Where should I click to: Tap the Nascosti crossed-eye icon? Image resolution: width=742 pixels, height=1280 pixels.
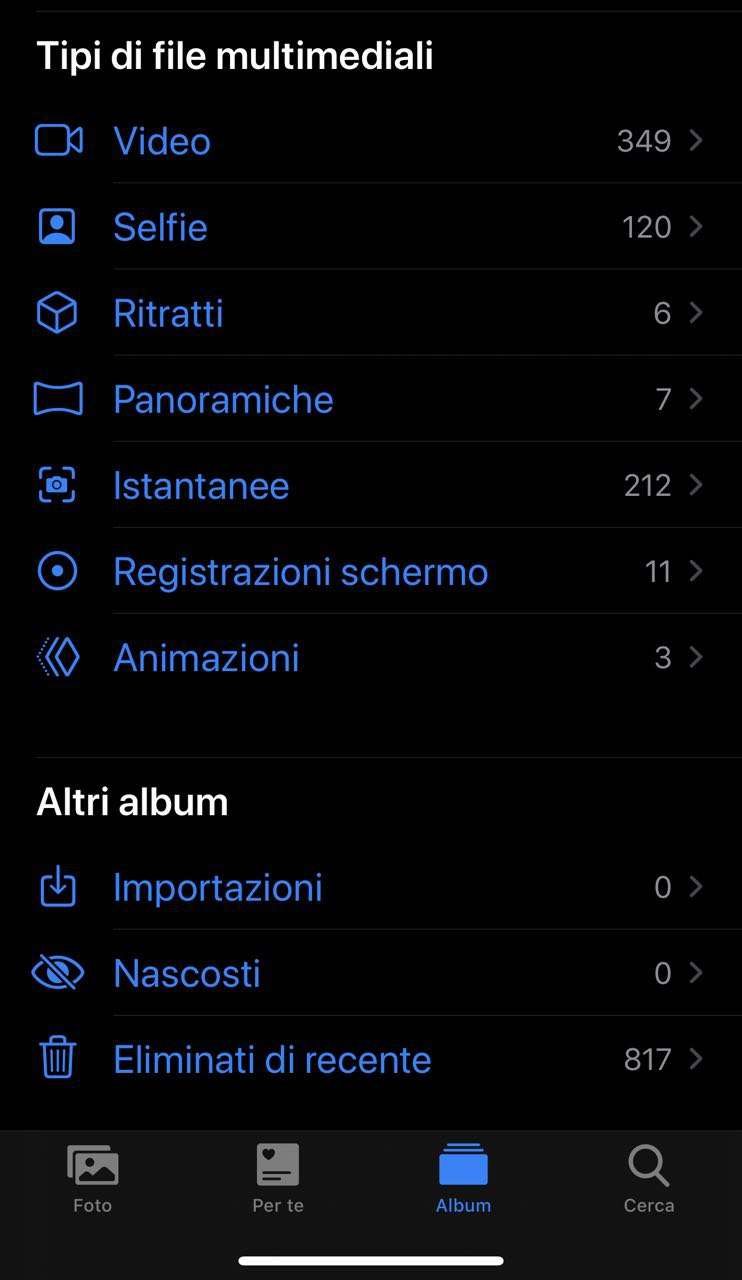click(x=57, y=973)
